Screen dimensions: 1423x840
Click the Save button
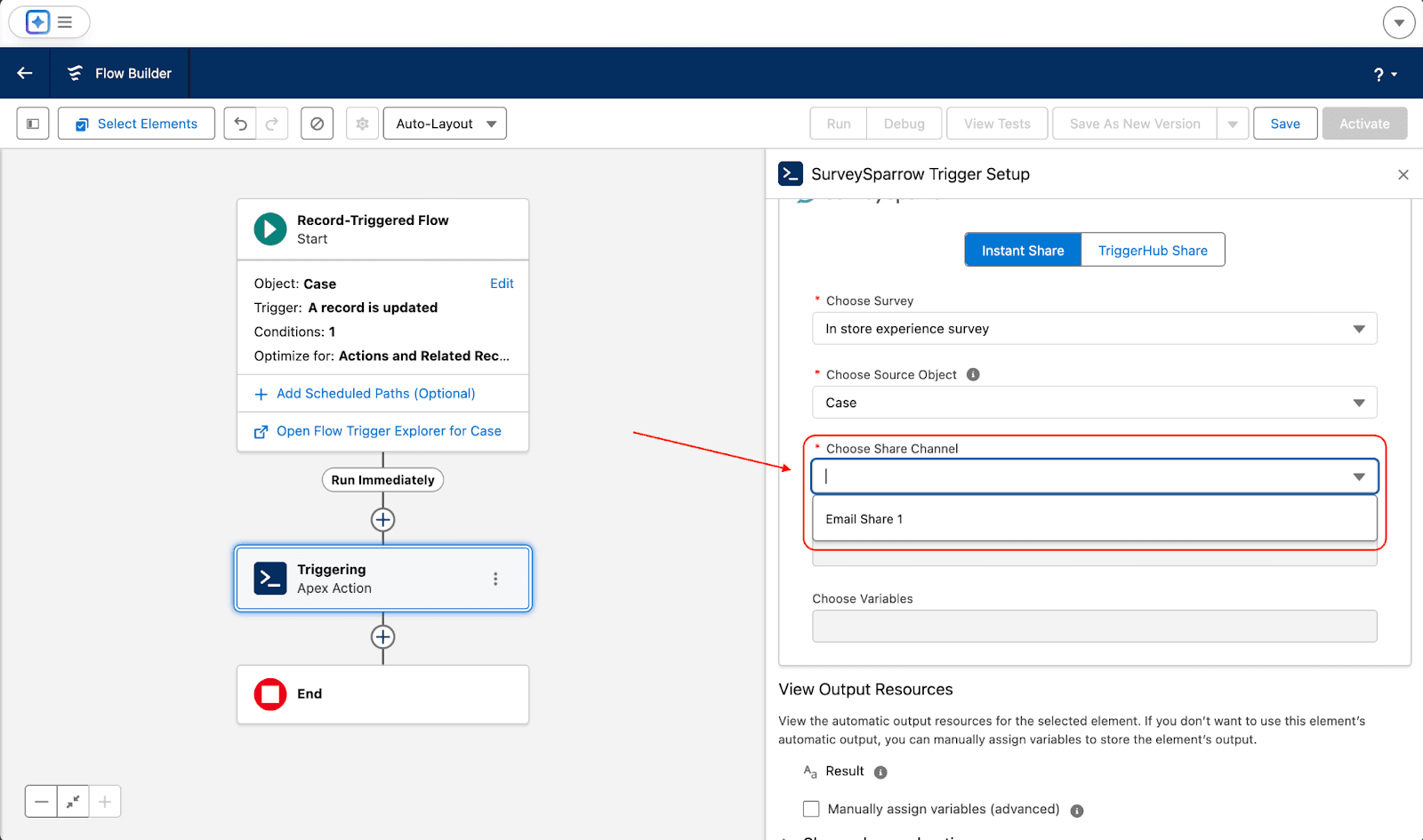click(x=1284, y=124)
